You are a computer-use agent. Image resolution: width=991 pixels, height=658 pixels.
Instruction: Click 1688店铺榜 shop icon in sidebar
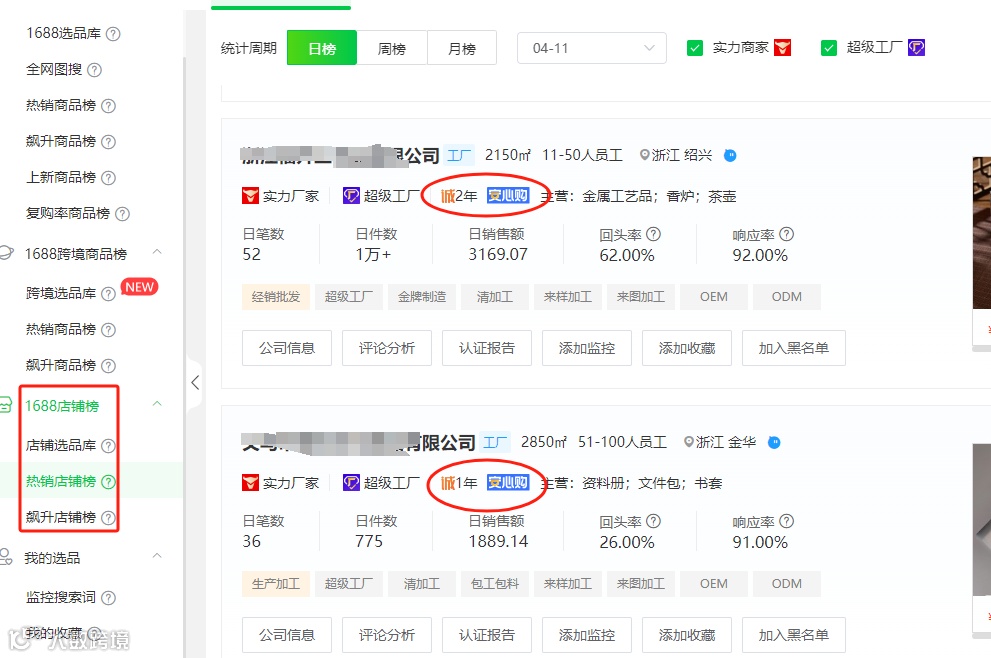(6, 405)
